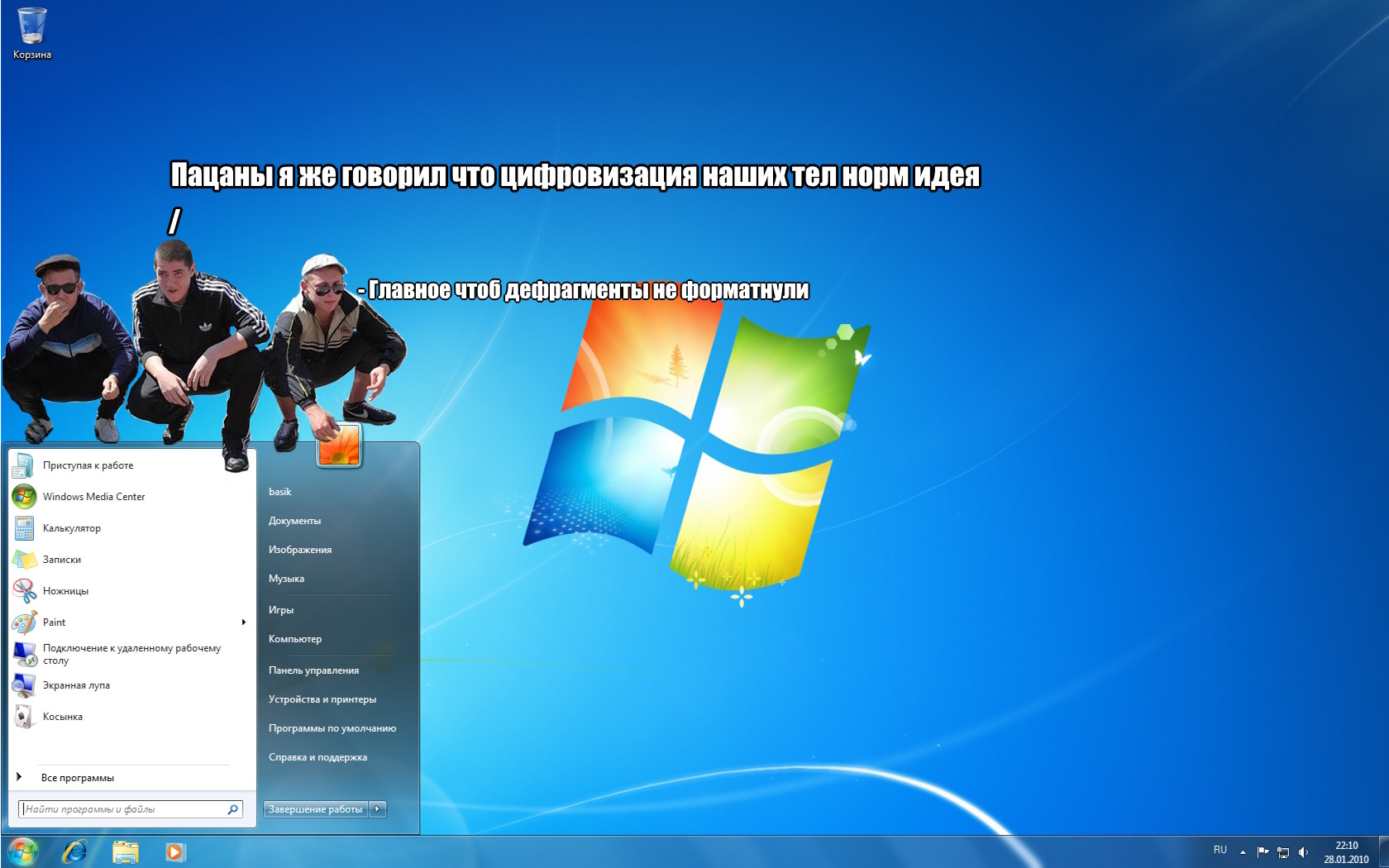Click the Завершение работы shutdown button
Viewport: 1389px width, 868px height.
point(316,809)
